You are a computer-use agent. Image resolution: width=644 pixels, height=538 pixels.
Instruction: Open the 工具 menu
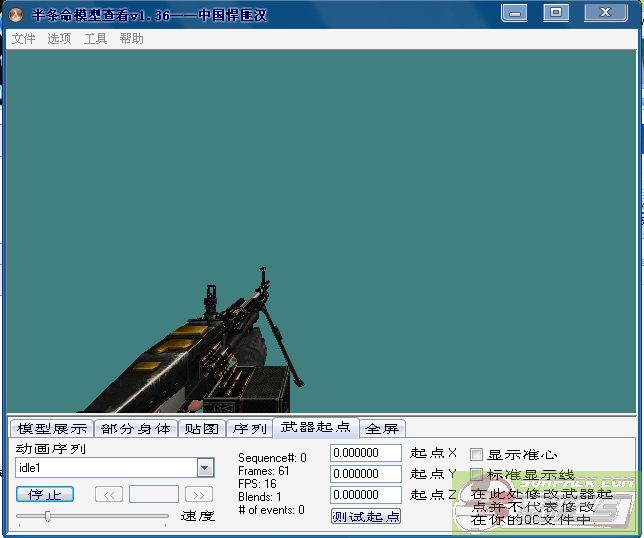(x=95, y=39)
